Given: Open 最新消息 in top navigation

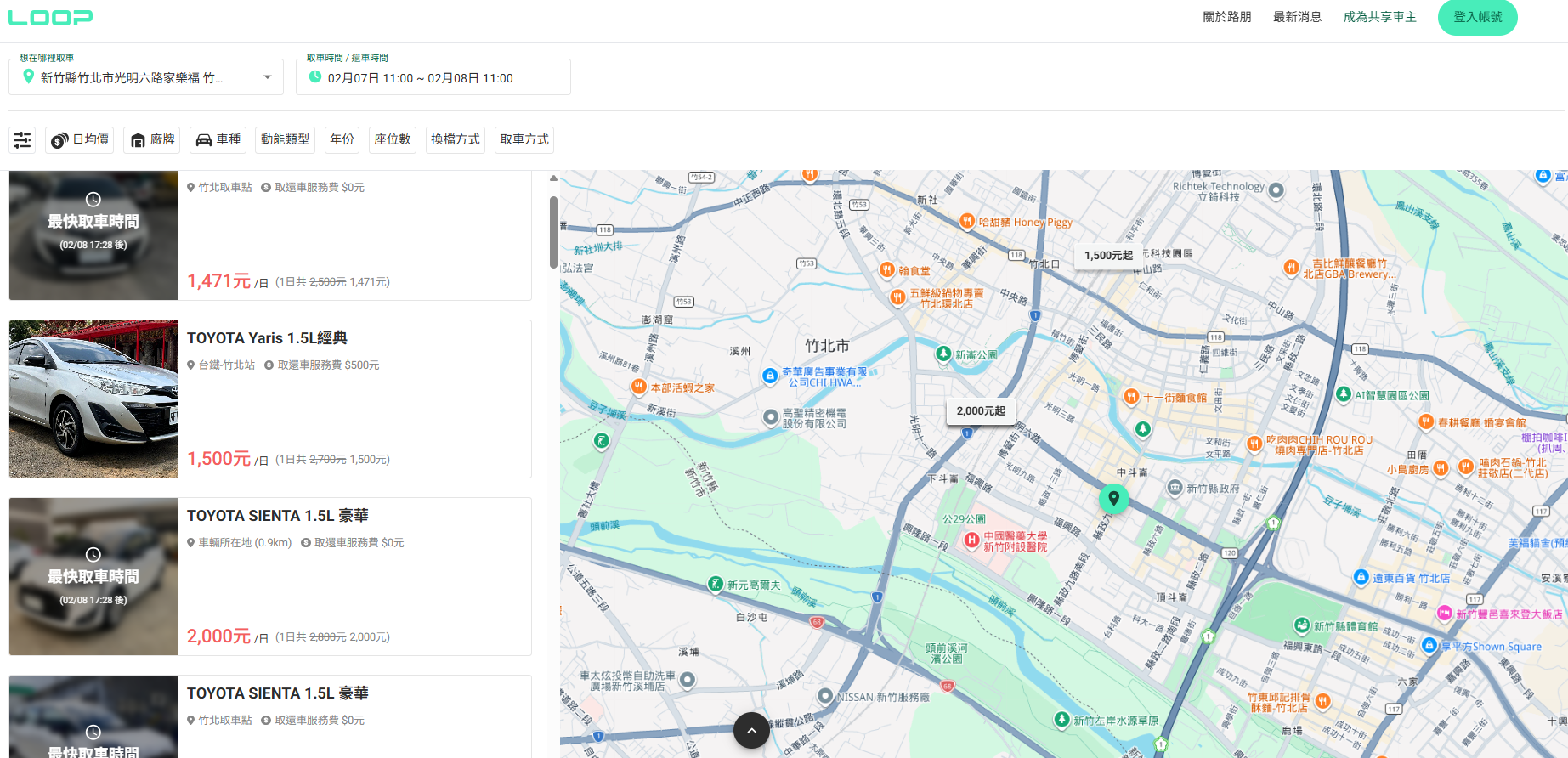Looking at the screenshot, I should coord(1297,17).
